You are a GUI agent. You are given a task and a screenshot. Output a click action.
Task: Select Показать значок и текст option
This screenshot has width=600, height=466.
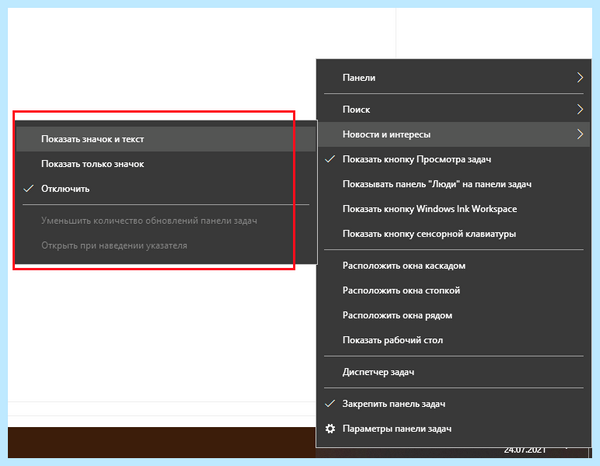click(166, 139)
